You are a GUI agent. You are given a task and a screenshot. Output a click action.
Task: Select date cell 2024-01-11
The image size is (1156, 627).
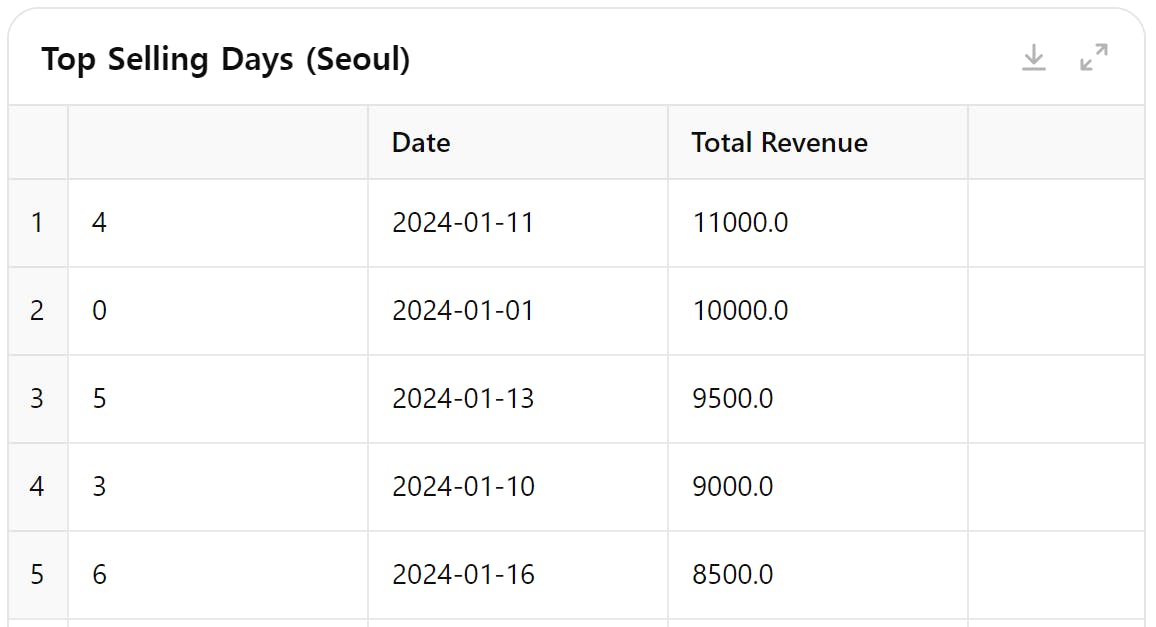[463, 222]
